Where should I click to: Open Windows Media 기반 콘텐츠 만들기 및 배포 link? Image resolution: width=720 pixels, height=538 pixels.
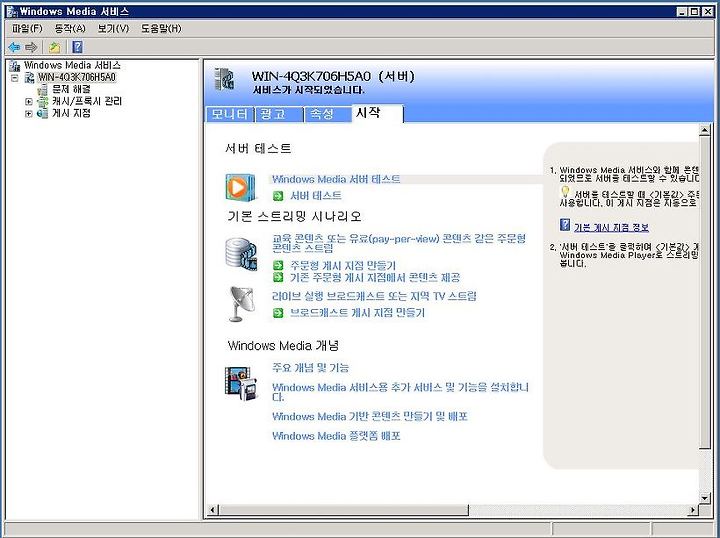point(370,416)
